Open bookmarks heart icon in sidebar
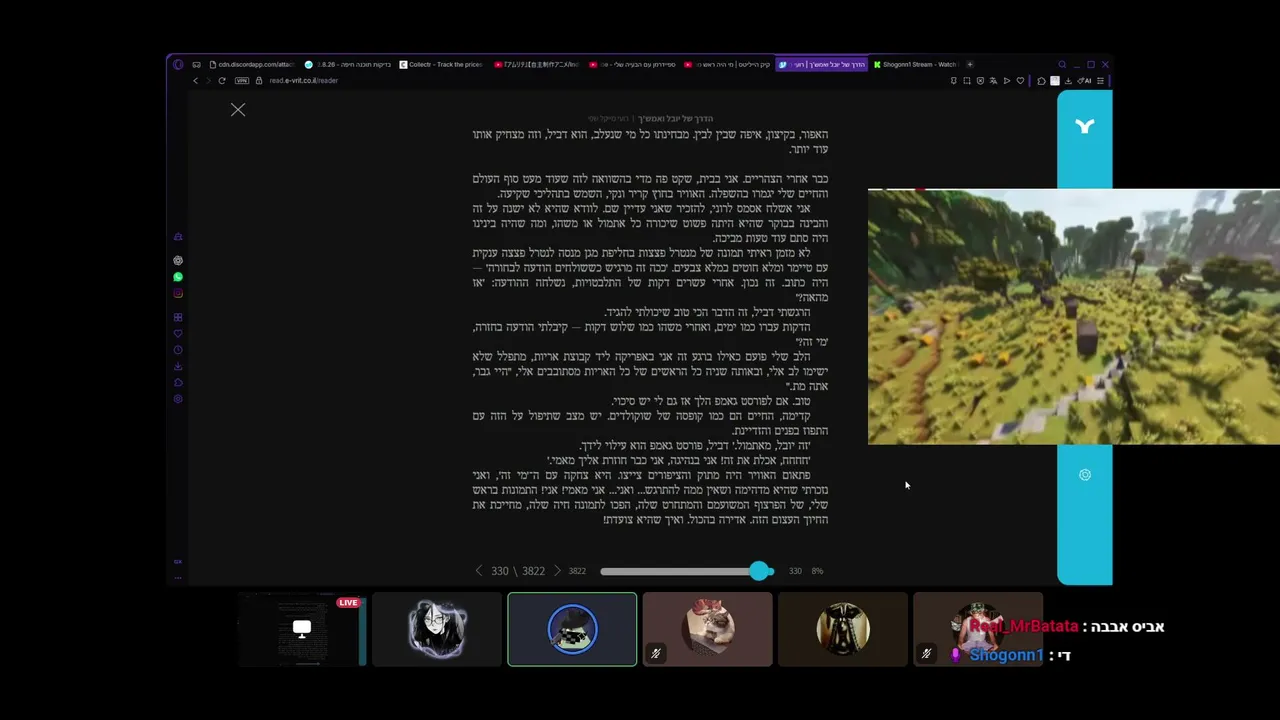The image size is (1280, 720). 178,334
